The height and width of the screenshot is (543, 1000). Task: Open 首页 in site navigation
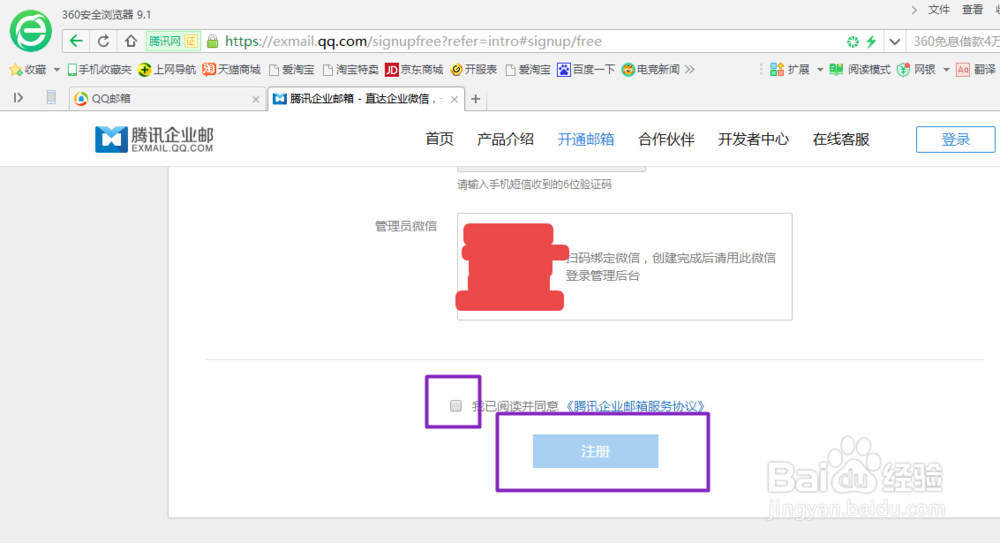[439, 139]
